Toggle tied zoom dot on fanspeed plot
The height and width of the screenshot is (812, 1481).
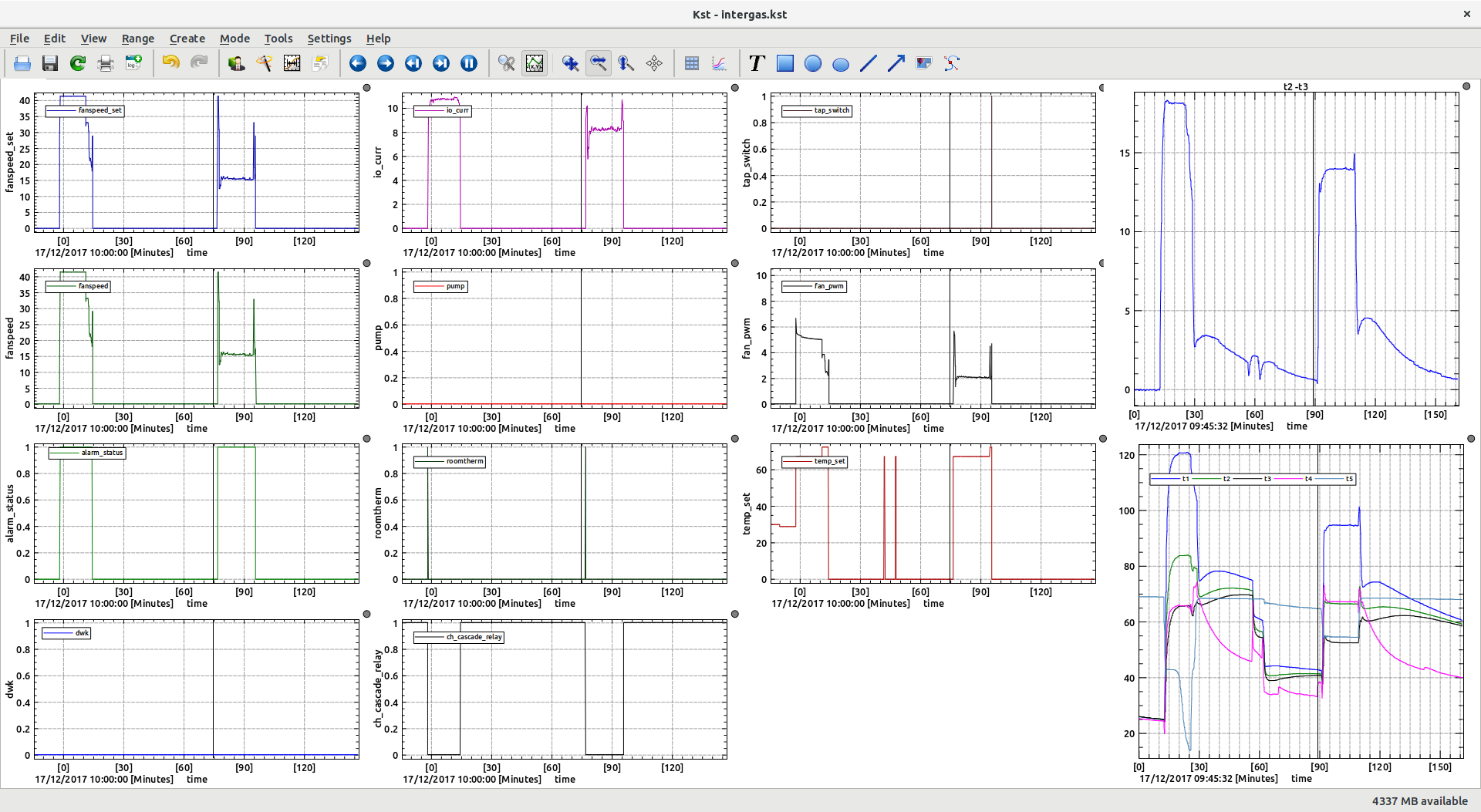[367, 264]
